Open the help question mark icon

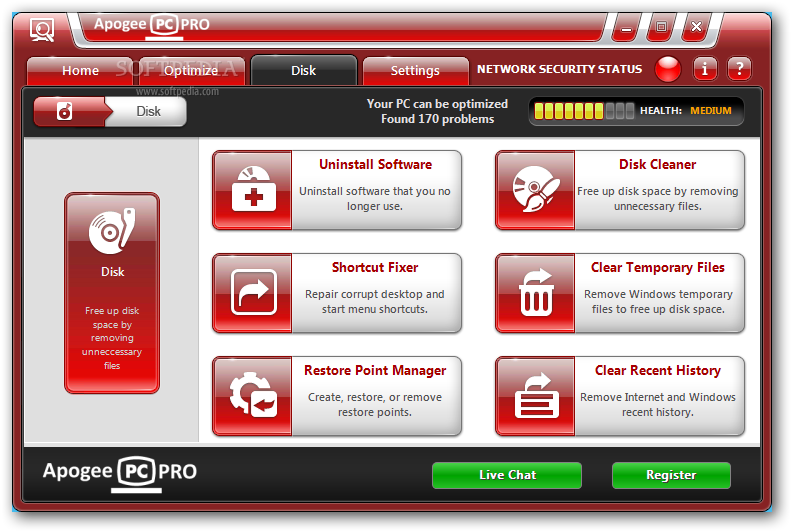coord(739,69)
